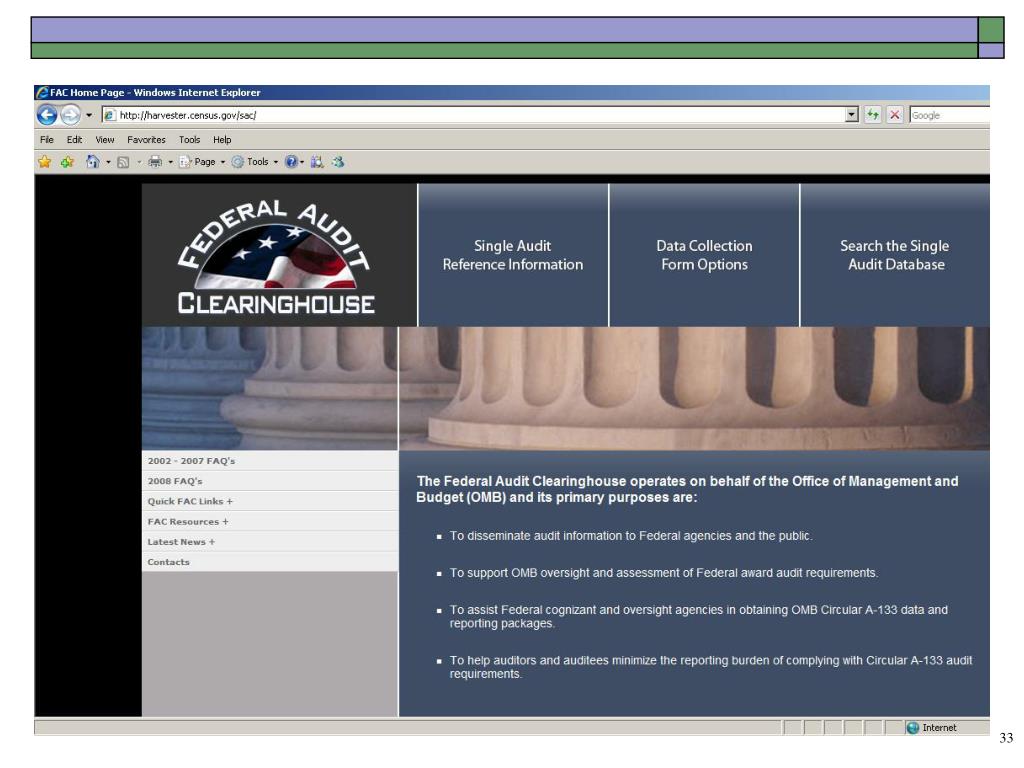1024x768 pixels.
Task: Expand Quick FAC Links section
Action: pos(190,501)
